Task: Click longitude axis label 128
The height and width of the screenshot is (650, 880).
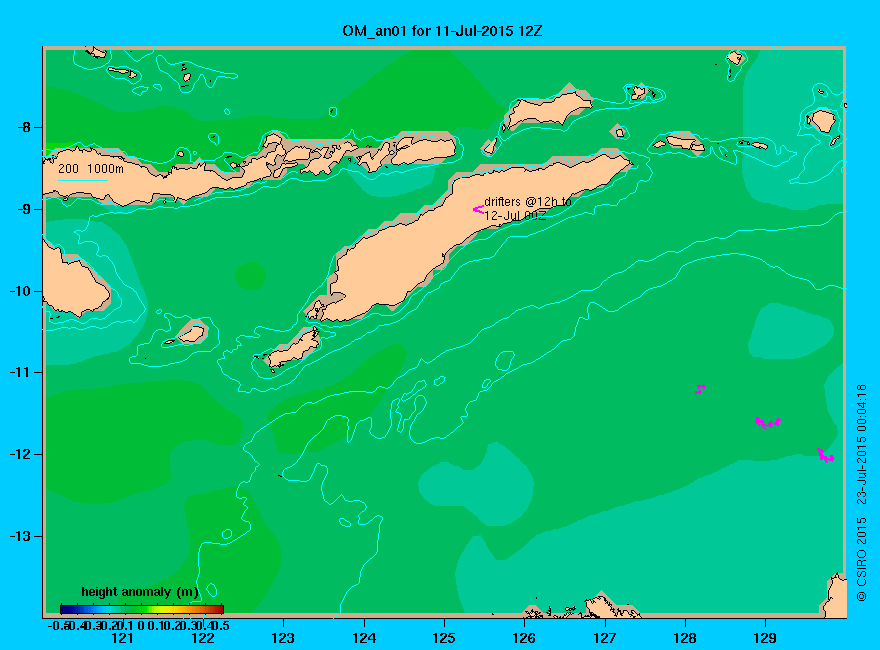Action: pyautogui.click(x=685, y=638)
